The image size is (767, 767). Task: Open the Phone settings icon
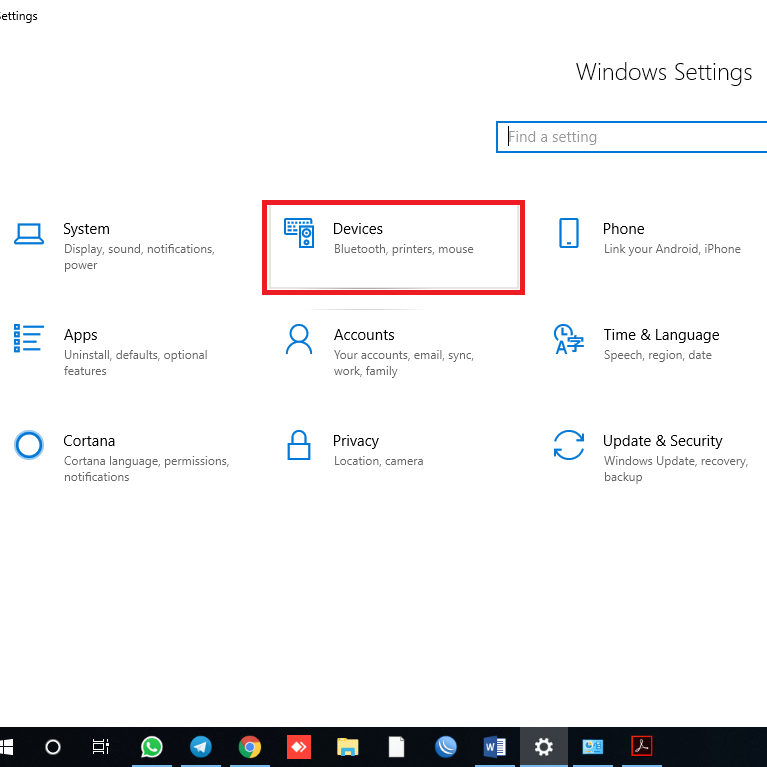tap(568, 233)
